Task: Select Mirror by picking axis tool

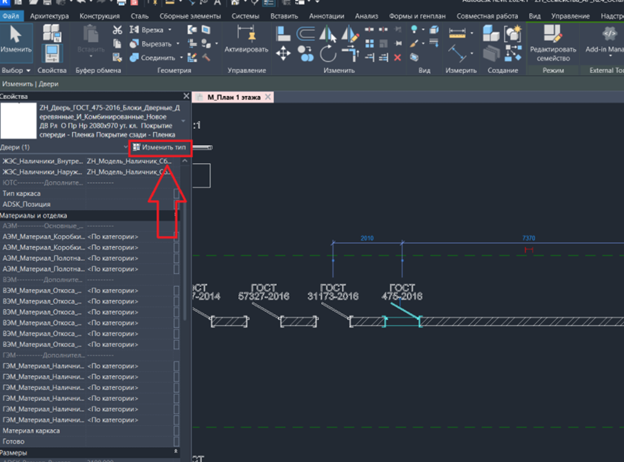Action: click(x=328, y=34)
